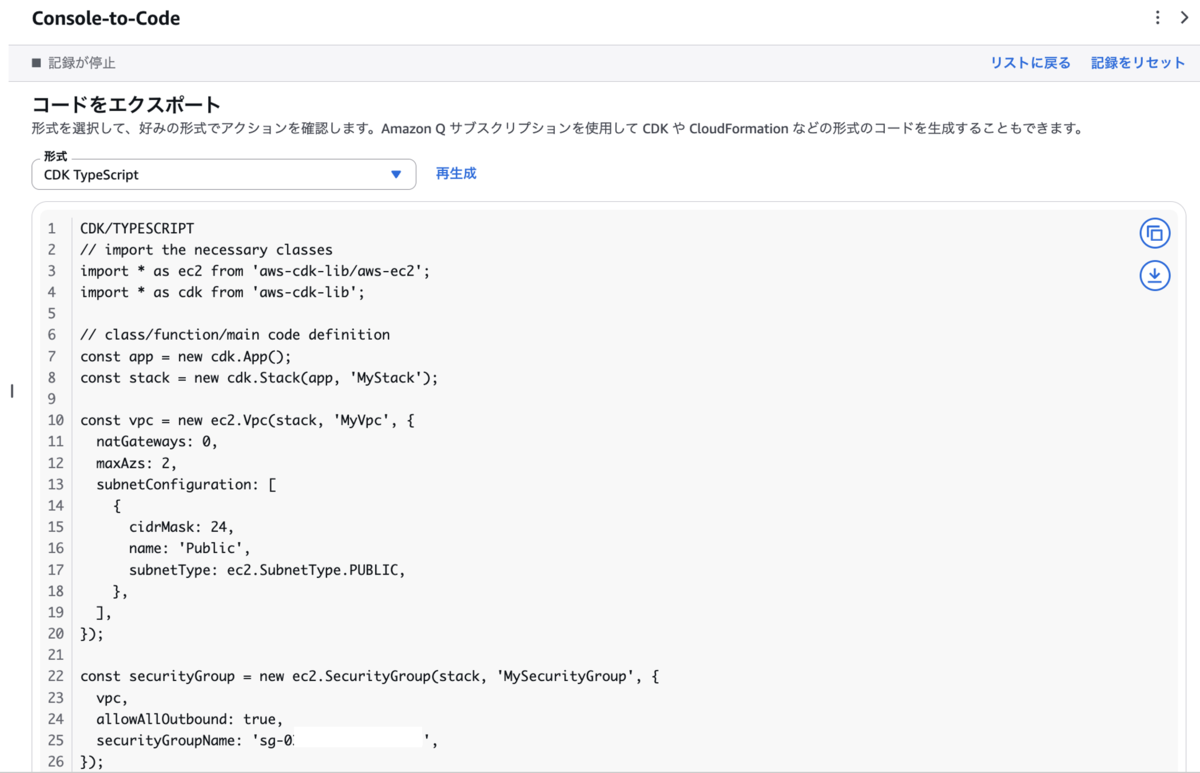Click line importing cdk from 'aws-cdk-lib'
This screenshot has height=773, width=1200.
[x=223, y=292]
